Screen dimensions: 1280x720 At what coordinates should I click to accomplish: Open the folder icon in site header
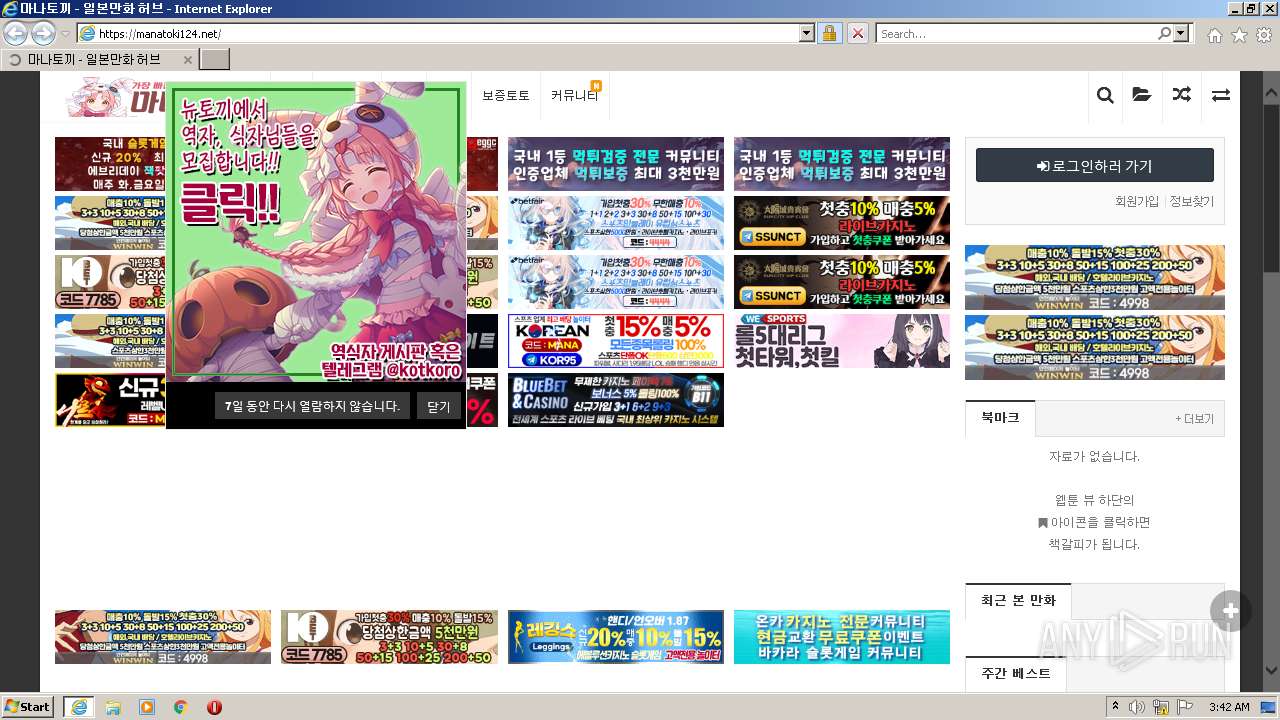(x=1142, y=95)
